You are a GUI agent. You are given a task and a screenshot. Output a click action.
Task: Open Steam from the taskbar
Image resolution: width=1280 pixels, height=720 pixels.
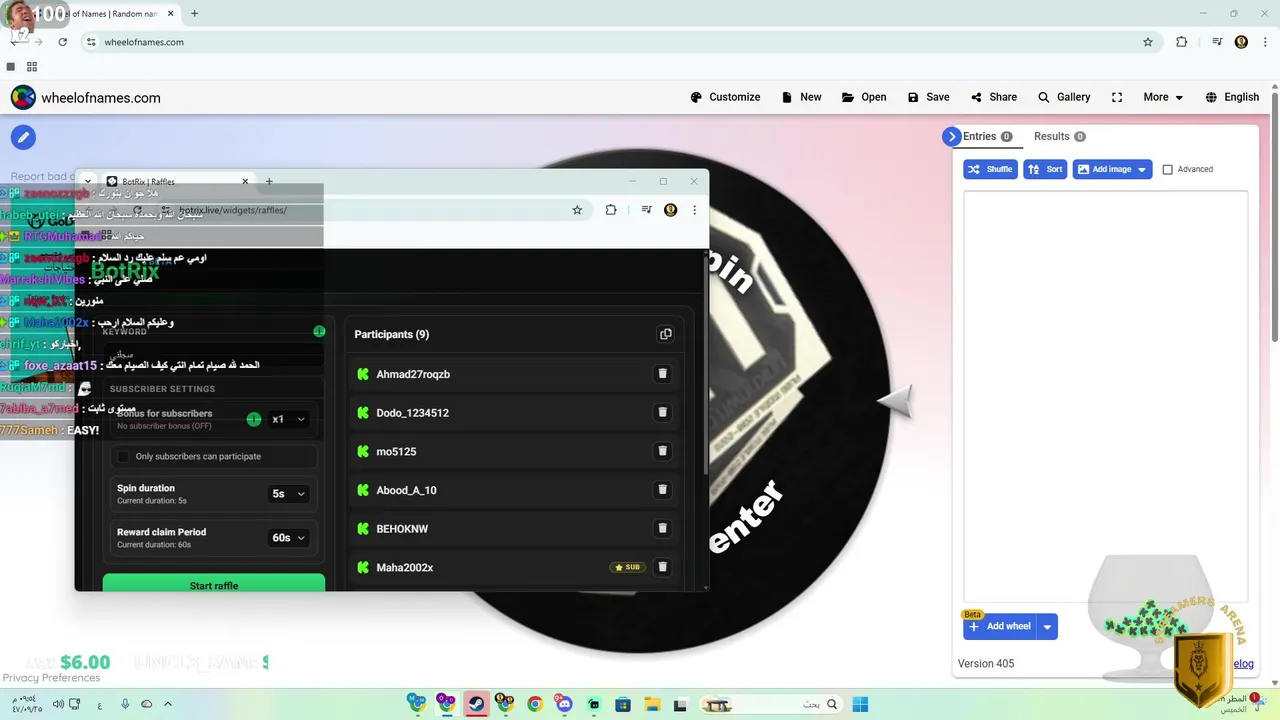pyautogui.click(x=476, y=704)
